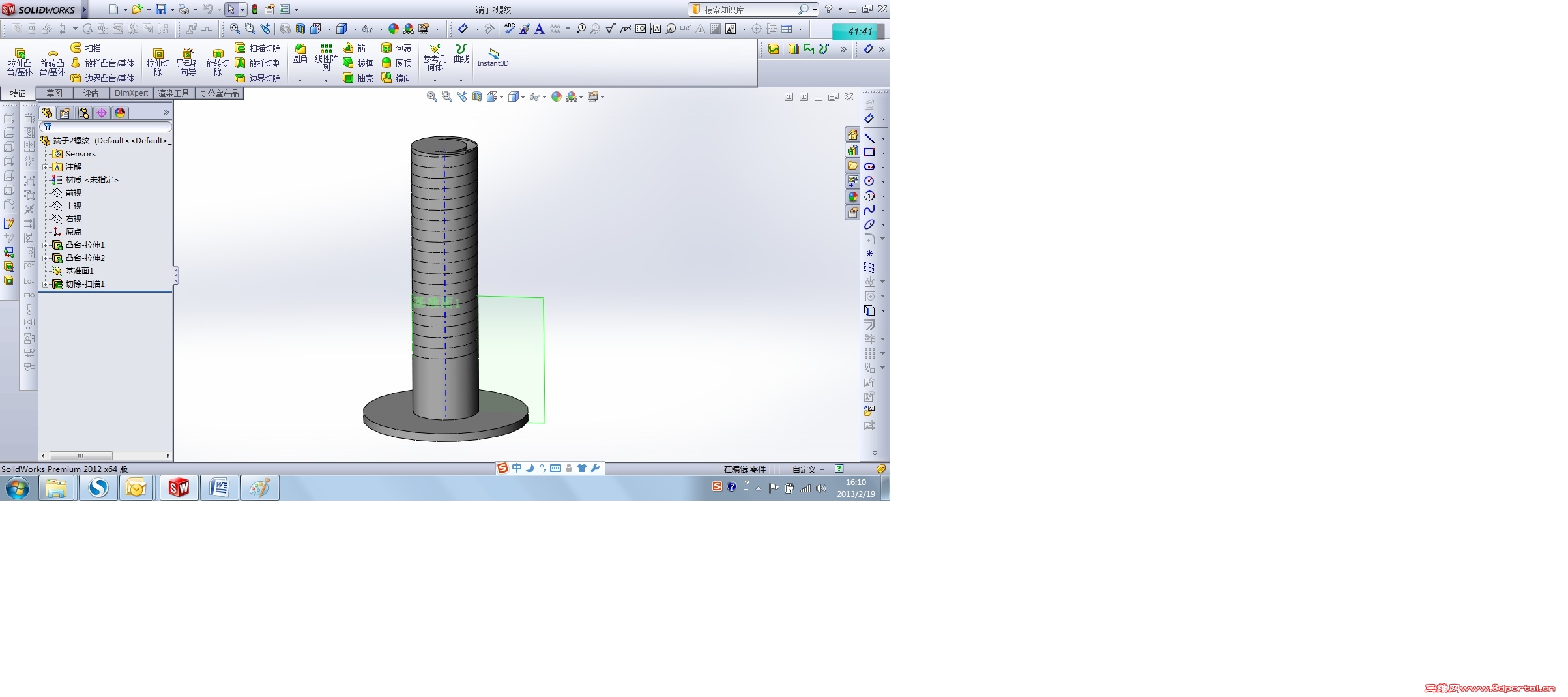Open the 渲染工具 render tools tab

click(x=173, y=93)
